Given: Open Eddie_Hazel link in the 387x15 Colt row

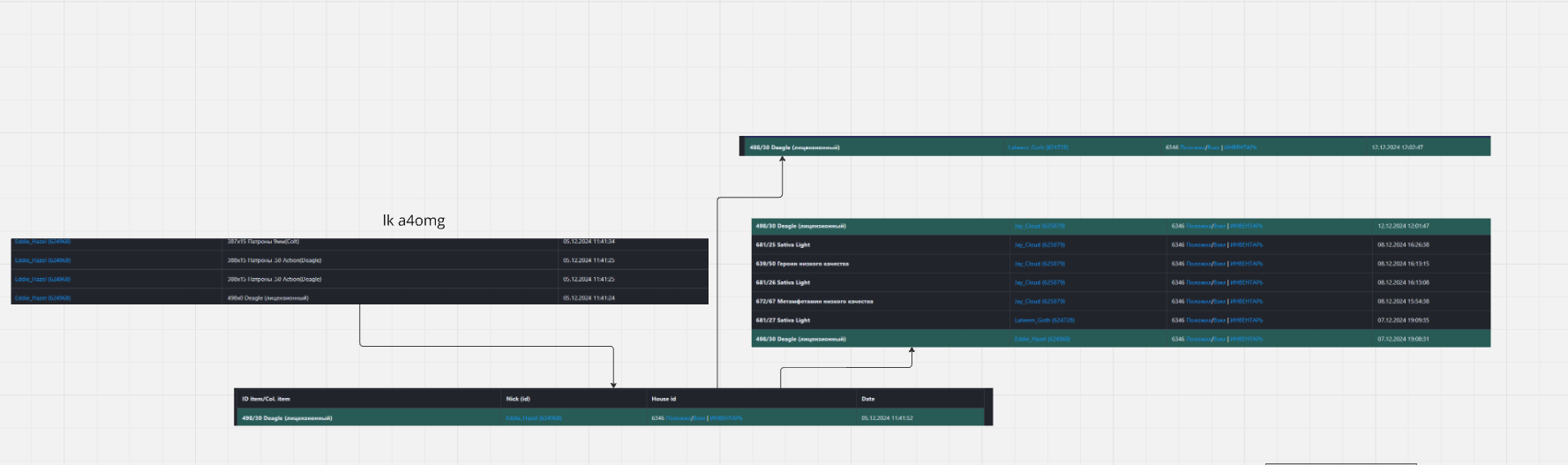Looking at the screenshot, I should [x=42, y=242].
